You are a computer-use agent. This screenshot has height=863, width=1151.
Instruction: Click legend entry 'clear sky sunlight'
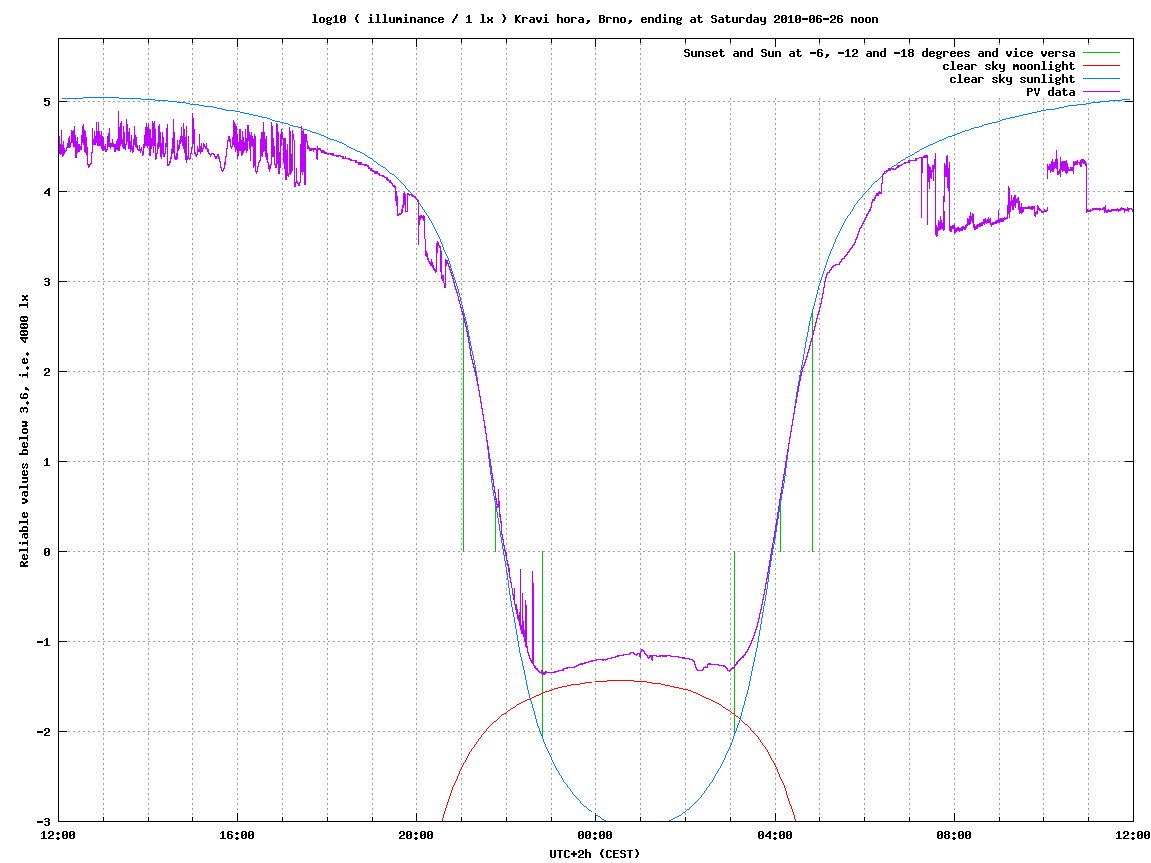[1012, 79]
